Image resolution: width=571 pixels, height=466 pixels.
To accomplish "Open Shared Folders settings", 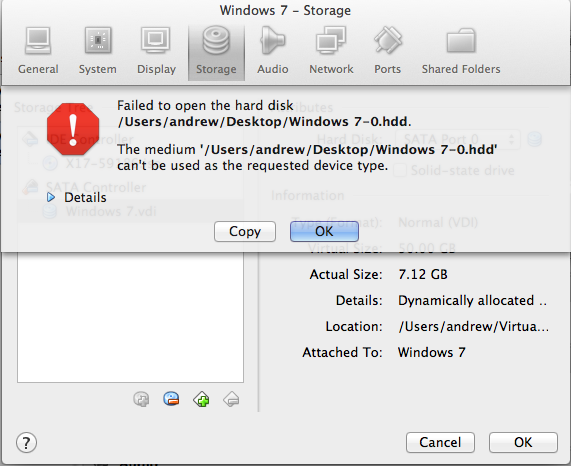I will point(461,51).
